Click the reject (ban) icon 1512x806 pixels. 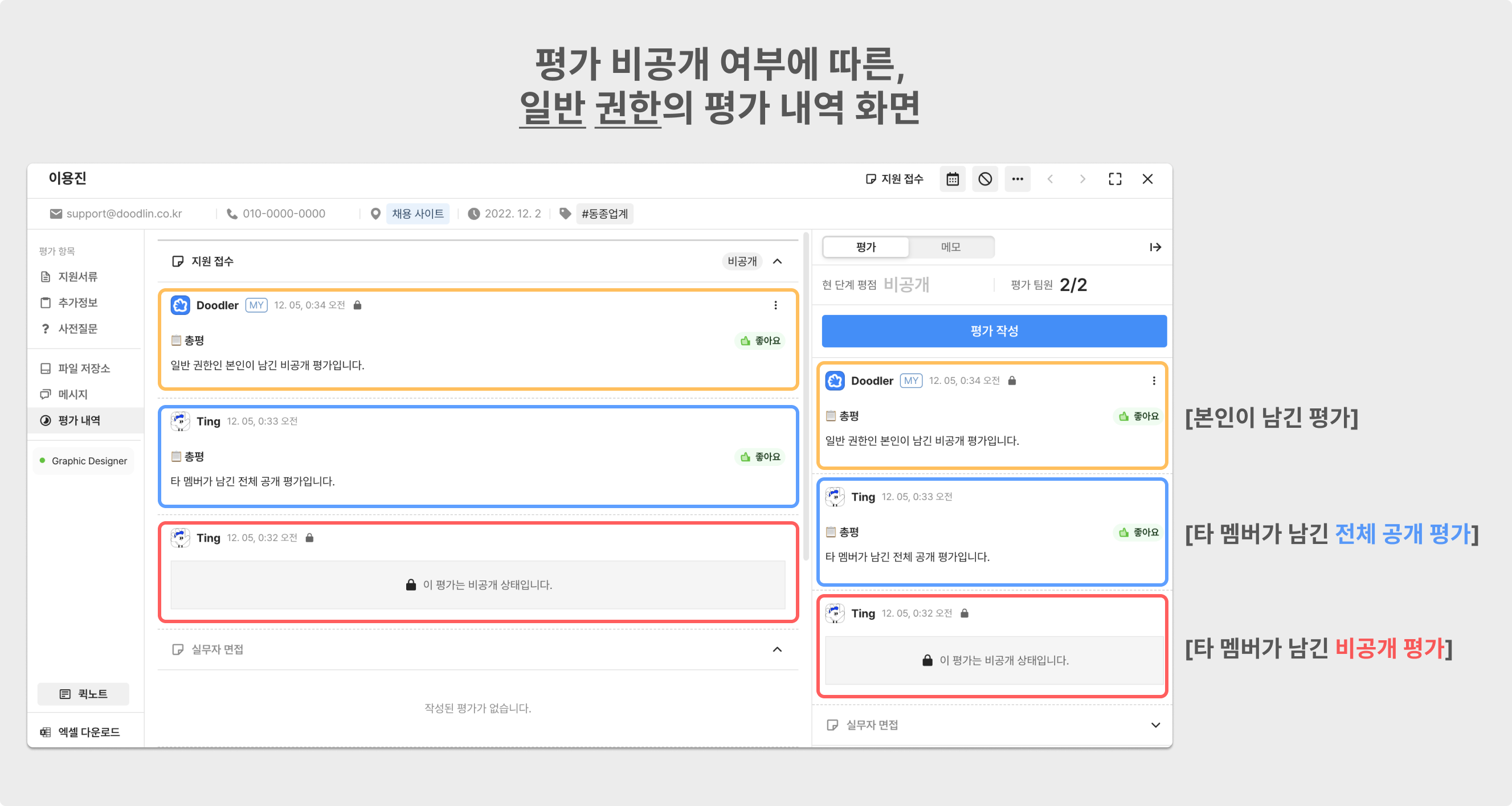click(x=985, y=179)
